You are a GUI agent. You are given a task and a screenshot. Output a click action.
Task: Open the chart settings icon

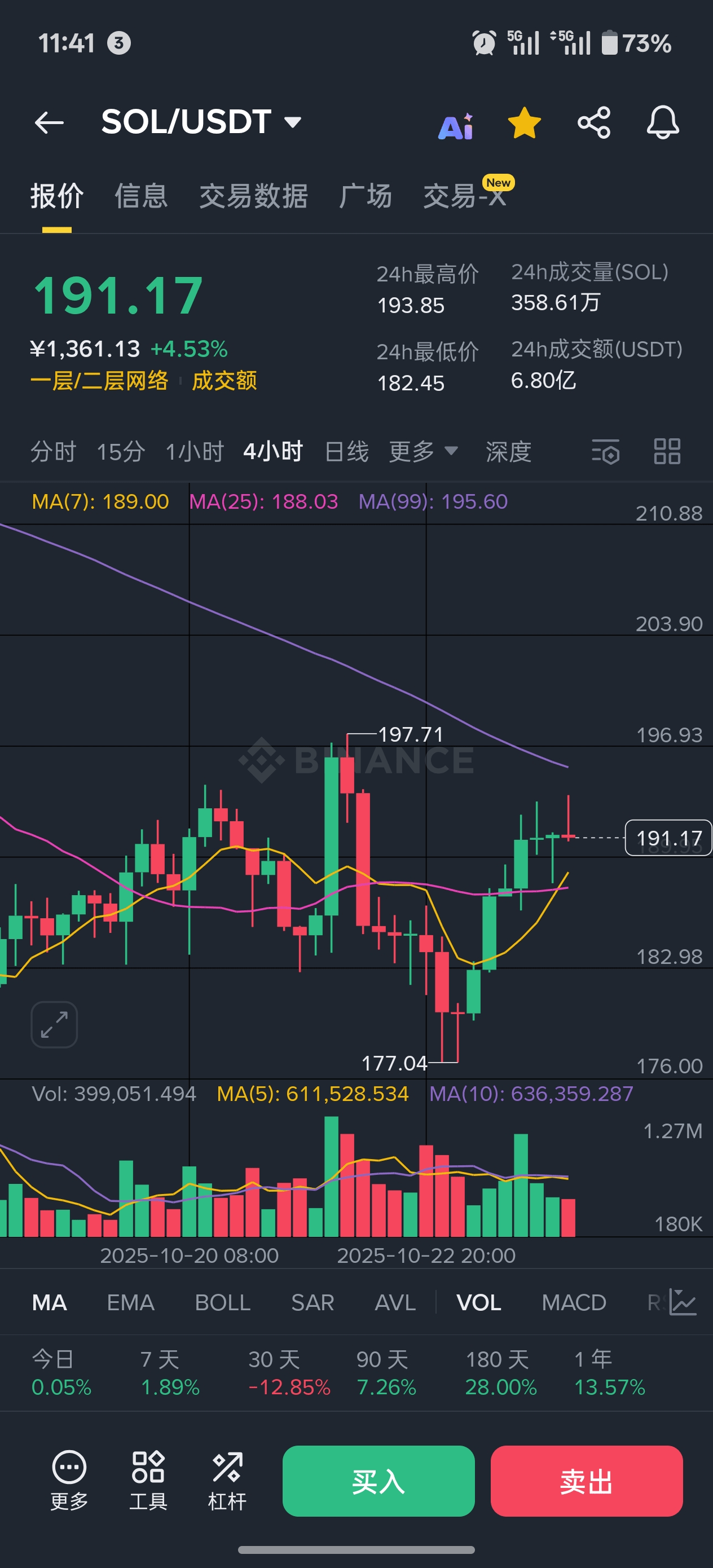pyautogui.click(x=605, y=452)
